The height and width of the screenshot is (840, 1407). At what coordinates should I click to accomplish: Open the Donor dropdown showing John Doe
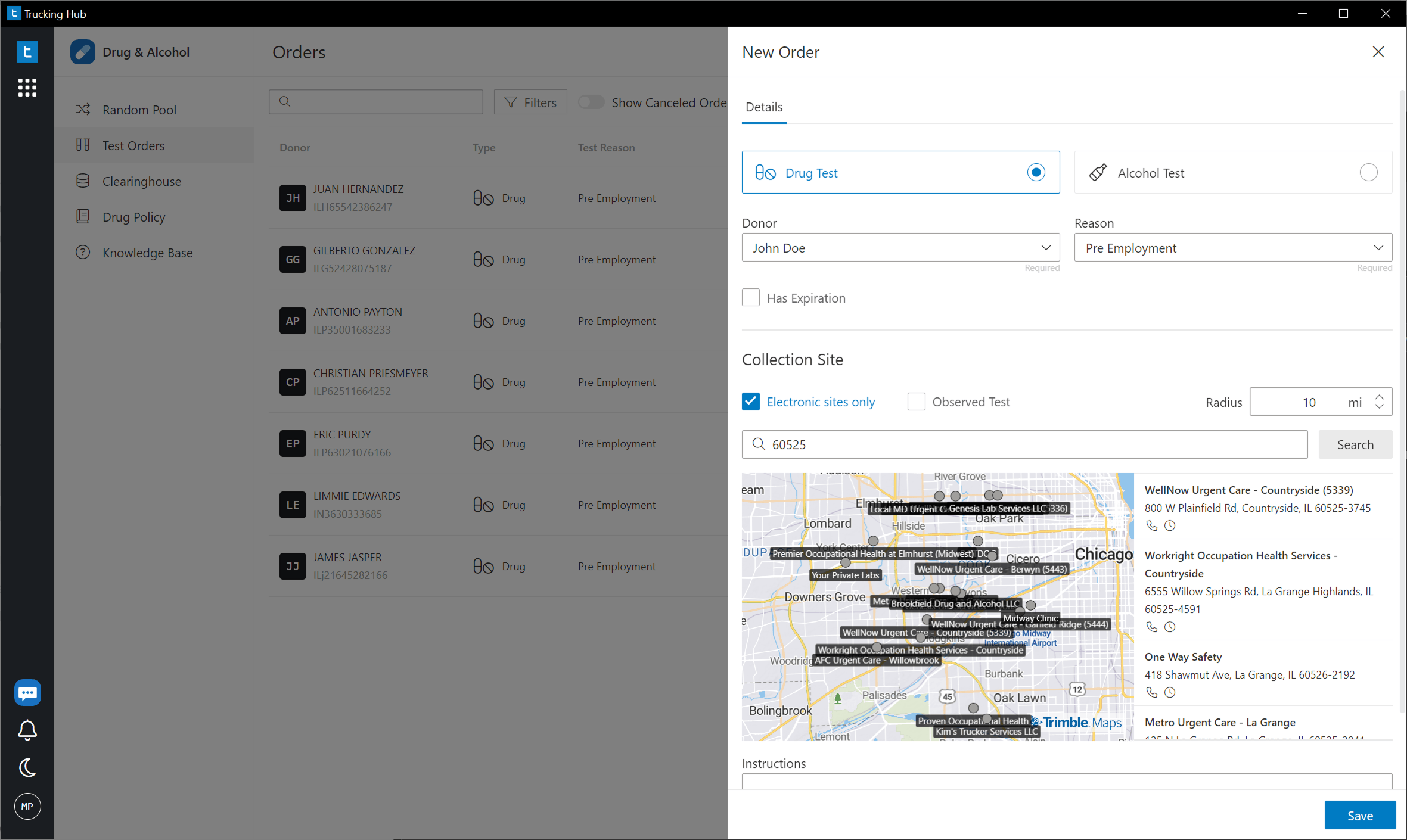900,247
